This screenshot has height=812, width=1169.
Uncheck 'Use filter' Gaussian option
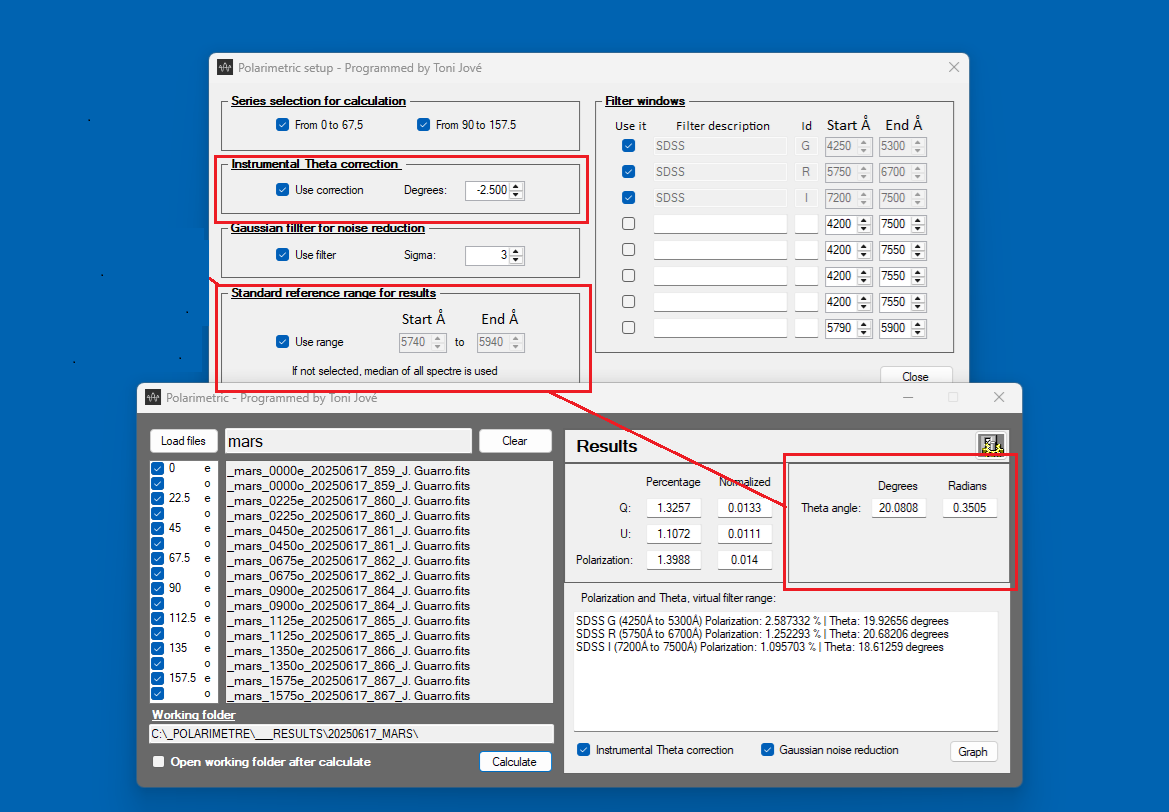click(283, 254)
